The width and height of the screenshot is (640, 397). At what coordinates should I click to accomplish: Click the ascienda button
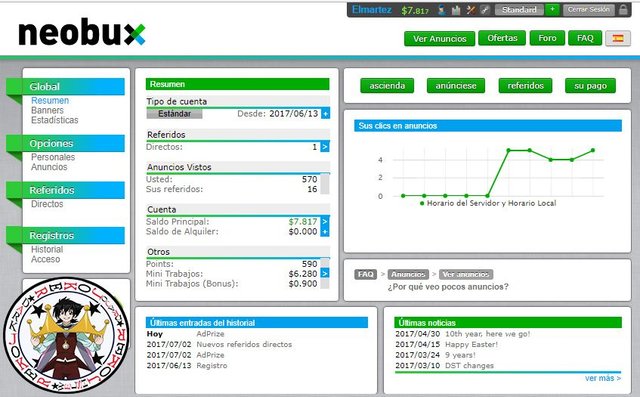pyautogui.click(x=387, y=86)
